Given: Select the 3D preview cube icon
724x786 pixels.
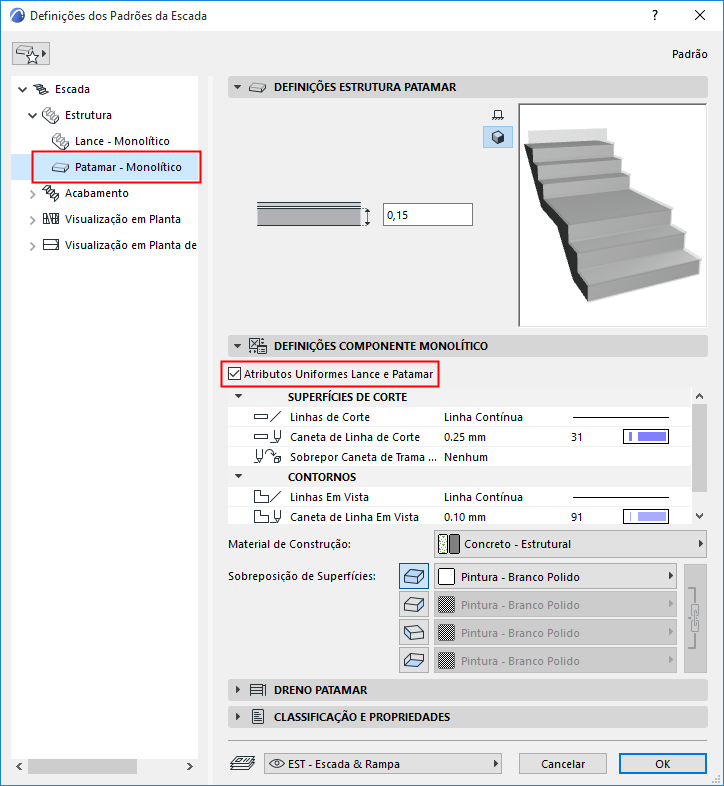Looking at the screenshot, I should pyautogui.click(x=498, y=137).
